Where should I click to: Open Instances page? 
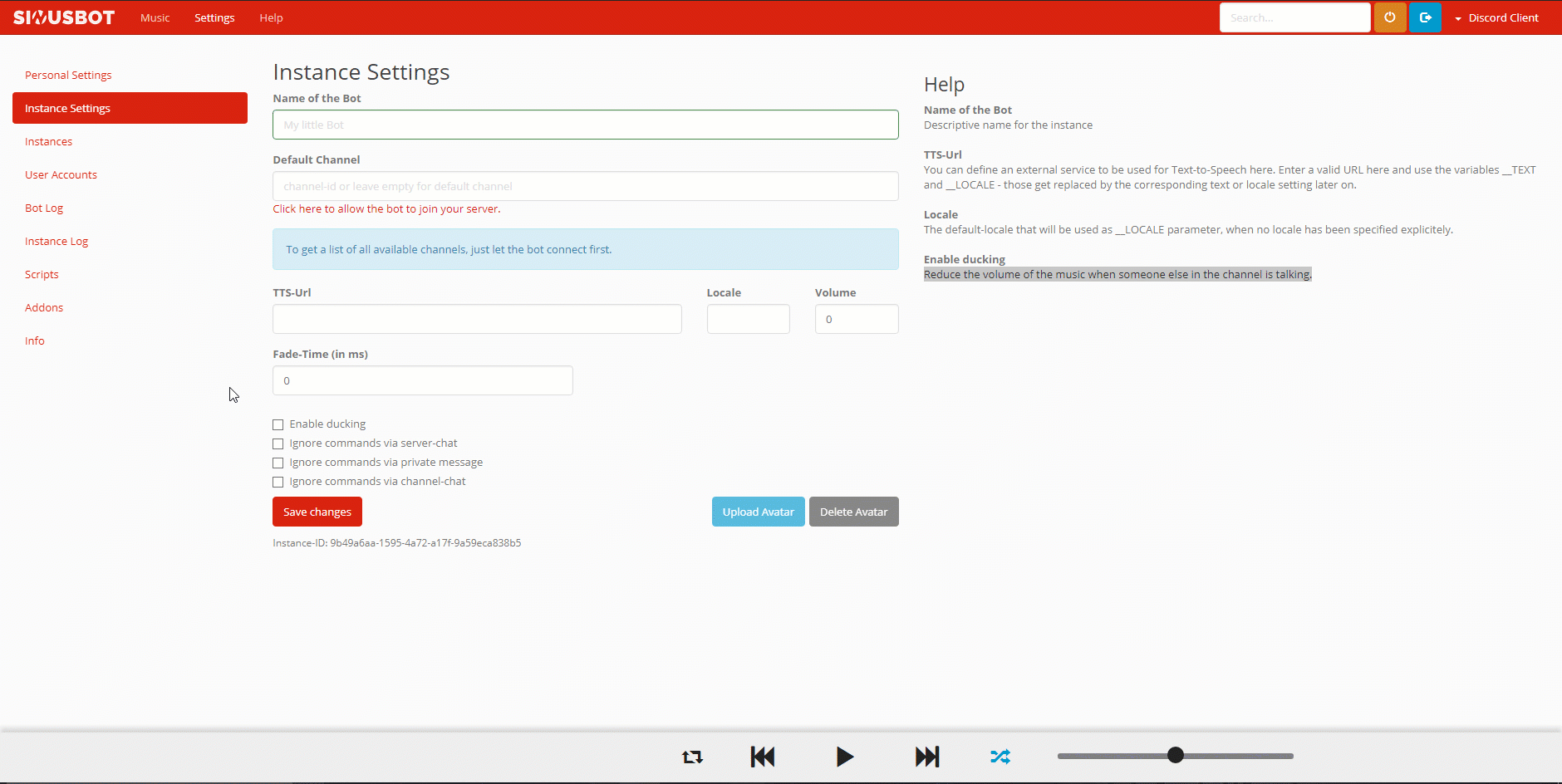pos(130,141)
